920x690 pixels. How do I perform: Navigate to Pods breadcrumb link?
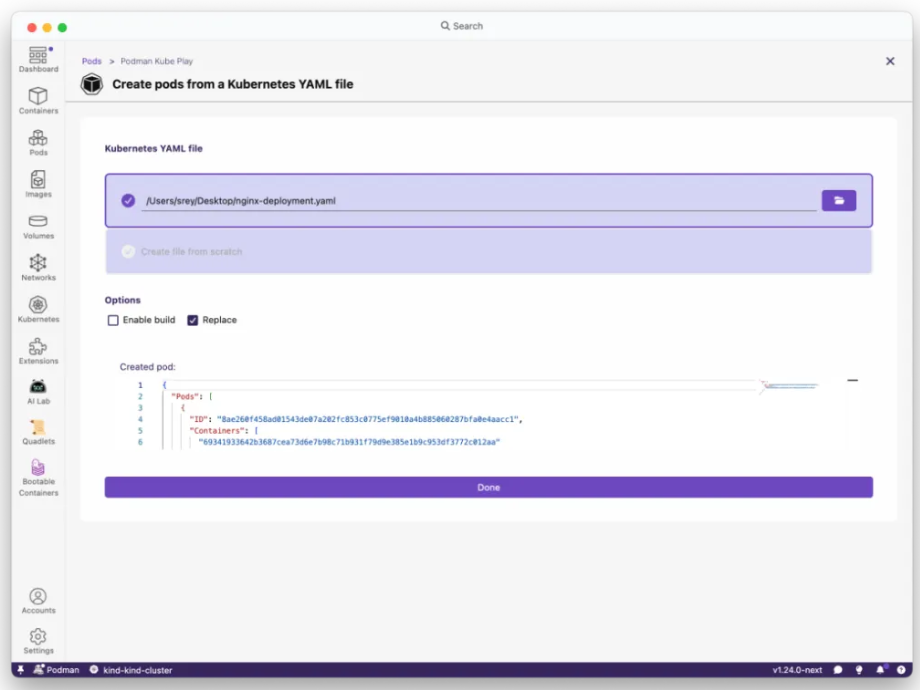pos(92,61)
